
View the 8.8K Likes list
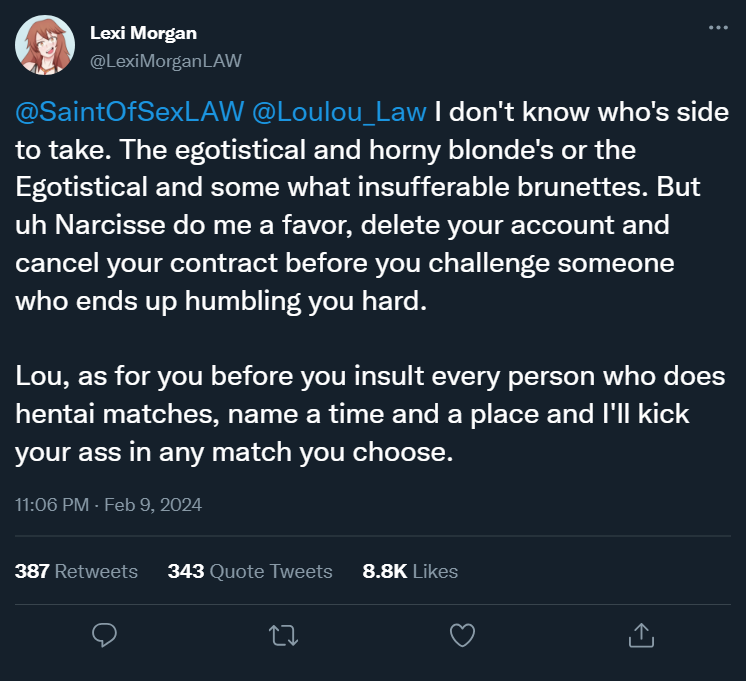[x=410, y=571]
